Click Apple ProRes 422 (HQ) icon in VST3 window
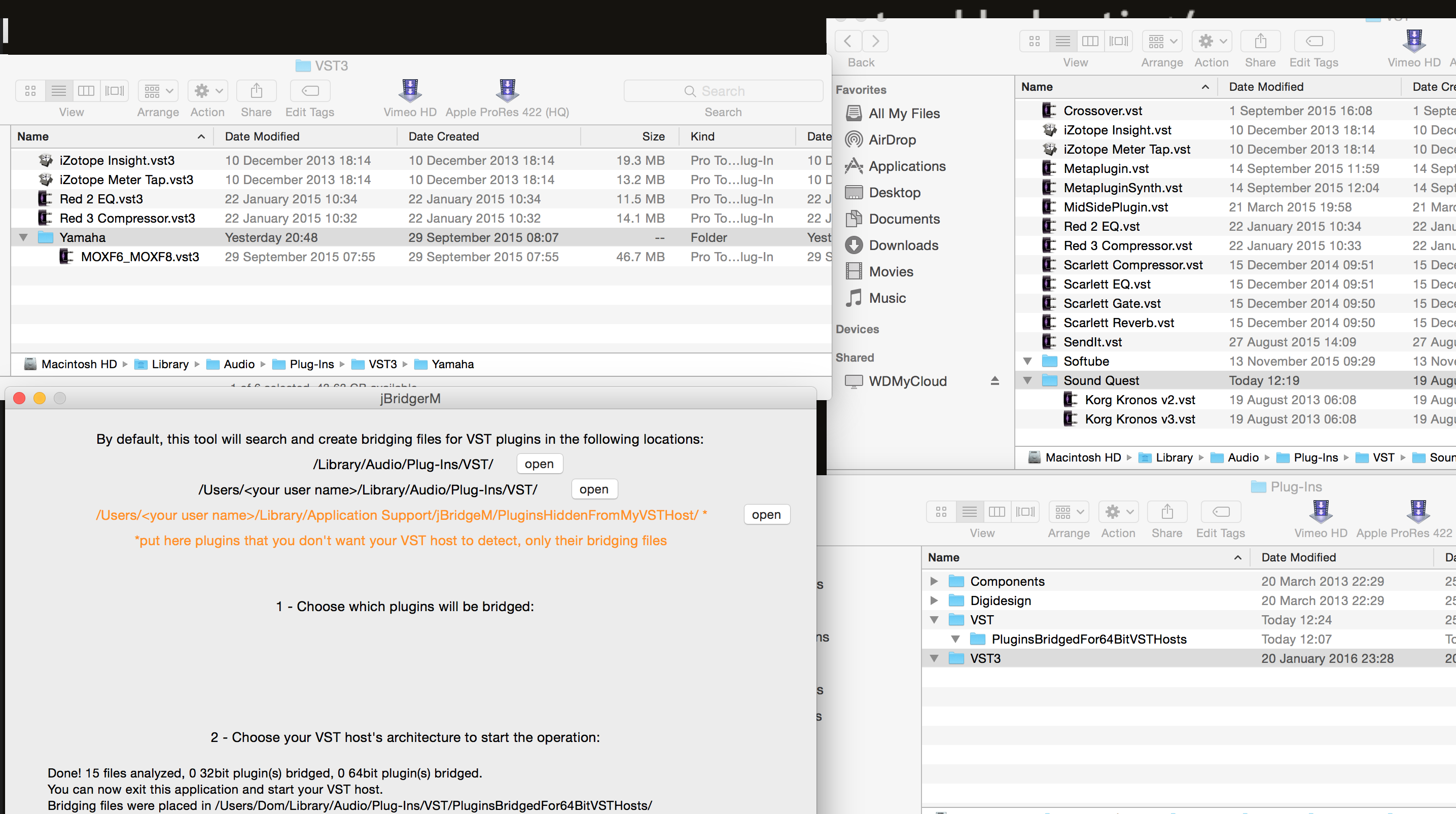Image resolution: width=1456 pixels, height=814 pixels. click(507, 90)
